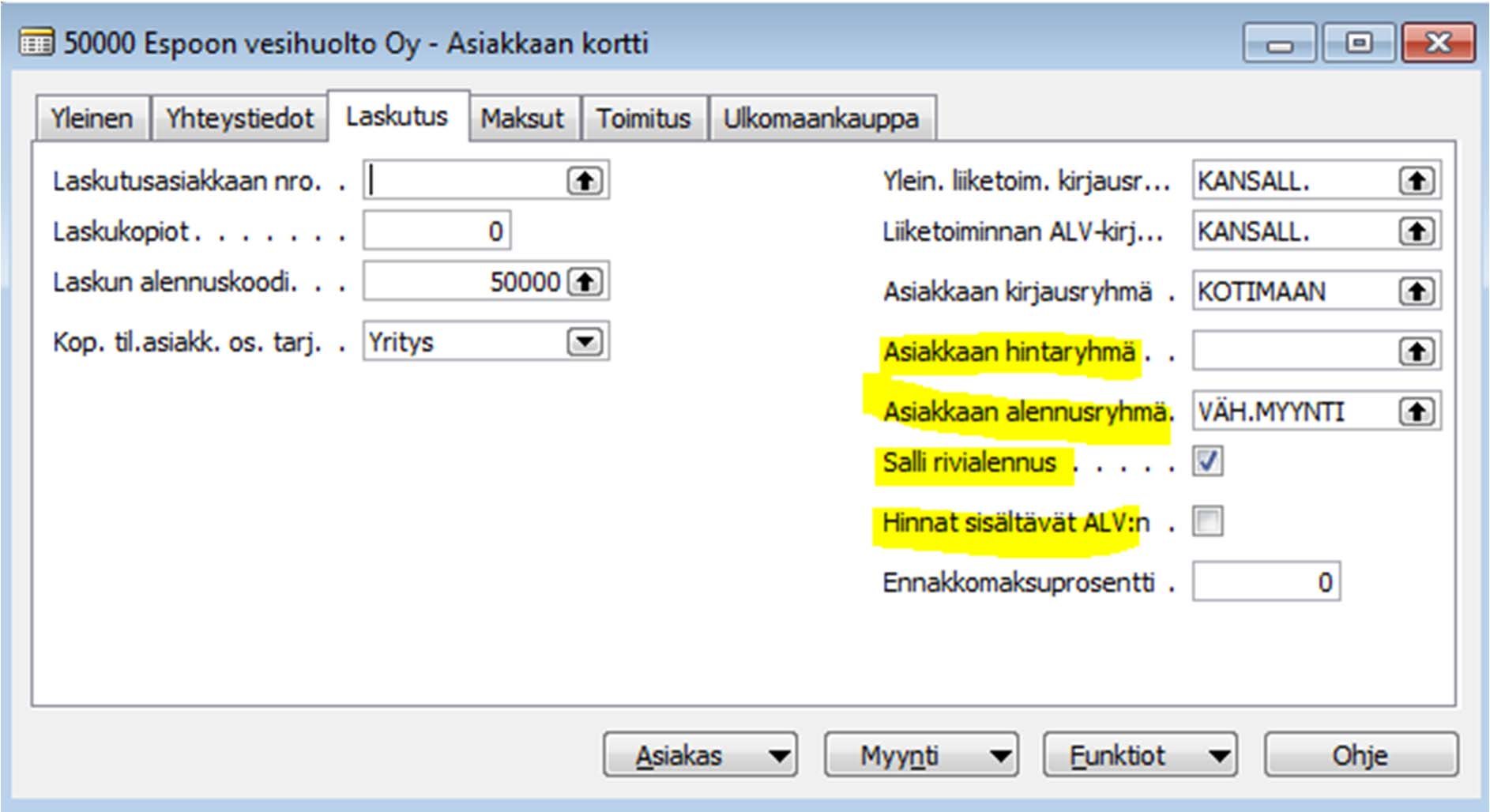This screenshot has height=812, width=1490.
Task: Open the Funktiot button menu
Action: click(x=1140, y=756)
